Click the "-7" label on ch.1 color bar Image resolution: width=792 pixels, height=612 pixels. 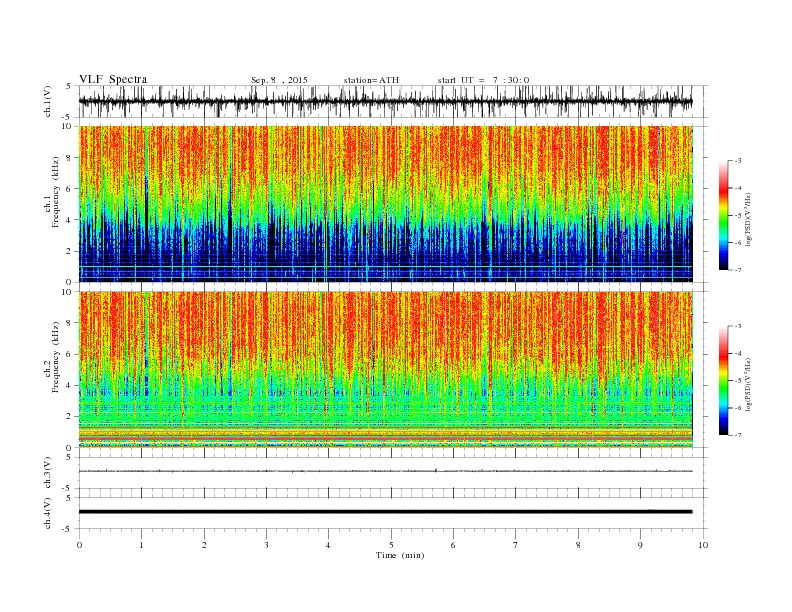click(738, 270)
